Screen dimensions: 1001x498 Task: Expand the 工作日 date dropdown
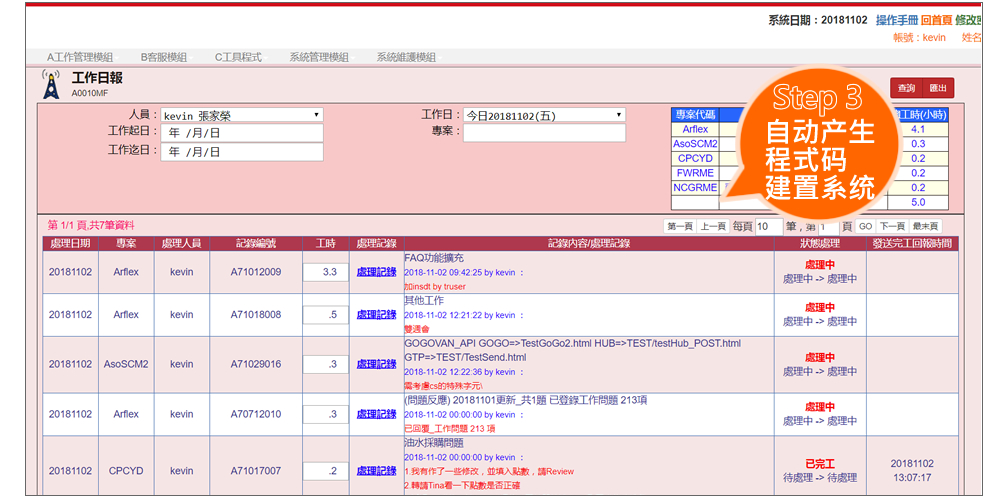click(544, 116)
